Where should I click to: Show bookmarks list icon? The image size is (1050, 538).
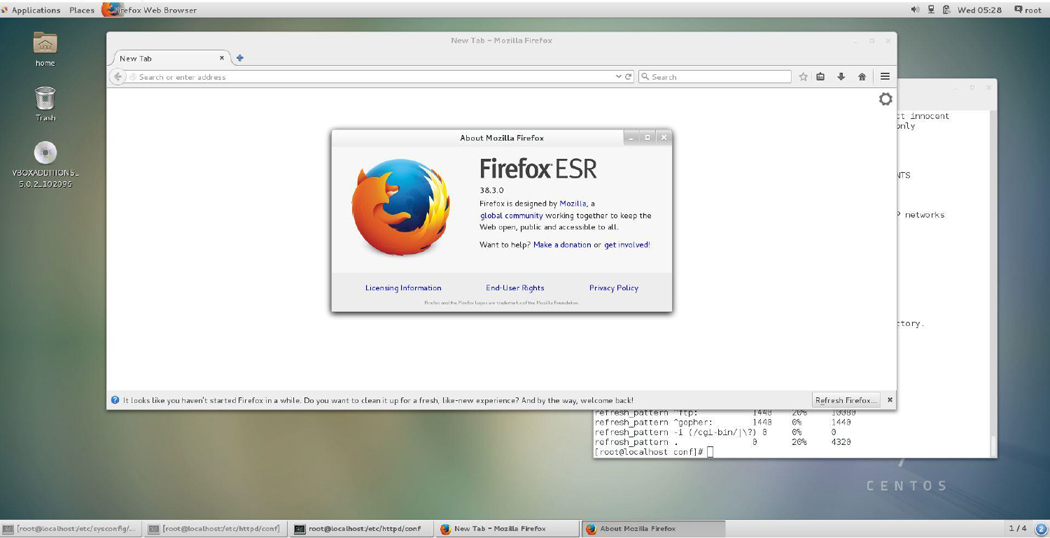[820, 77]
